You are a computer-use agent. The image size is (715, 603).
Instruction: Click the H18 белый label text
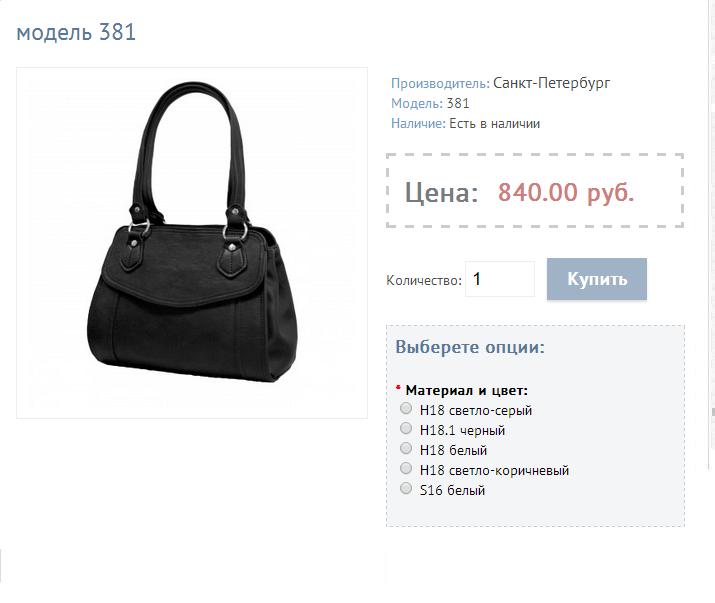tap(453, 451)
